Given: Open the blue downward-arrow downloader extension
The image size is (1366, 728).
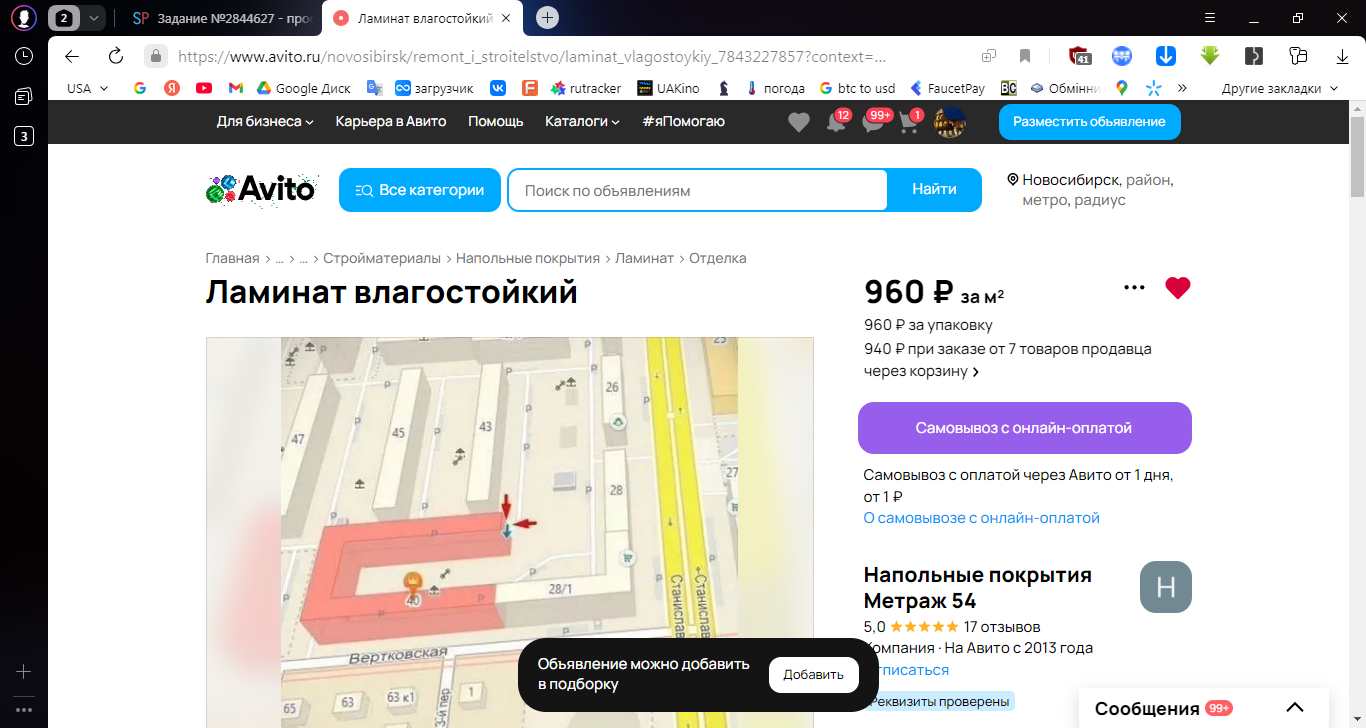Looking at the screenshot, I should point(1165,56).
